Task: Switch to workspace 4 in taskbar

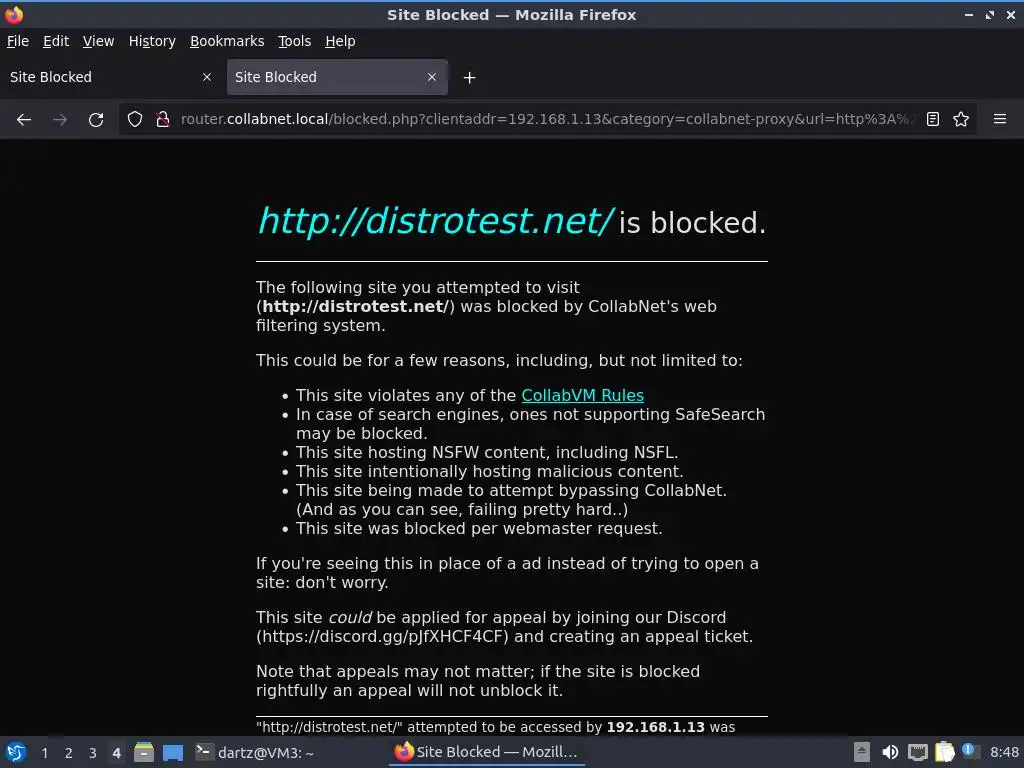Action: pyautogui.click(x=116, y=753)
